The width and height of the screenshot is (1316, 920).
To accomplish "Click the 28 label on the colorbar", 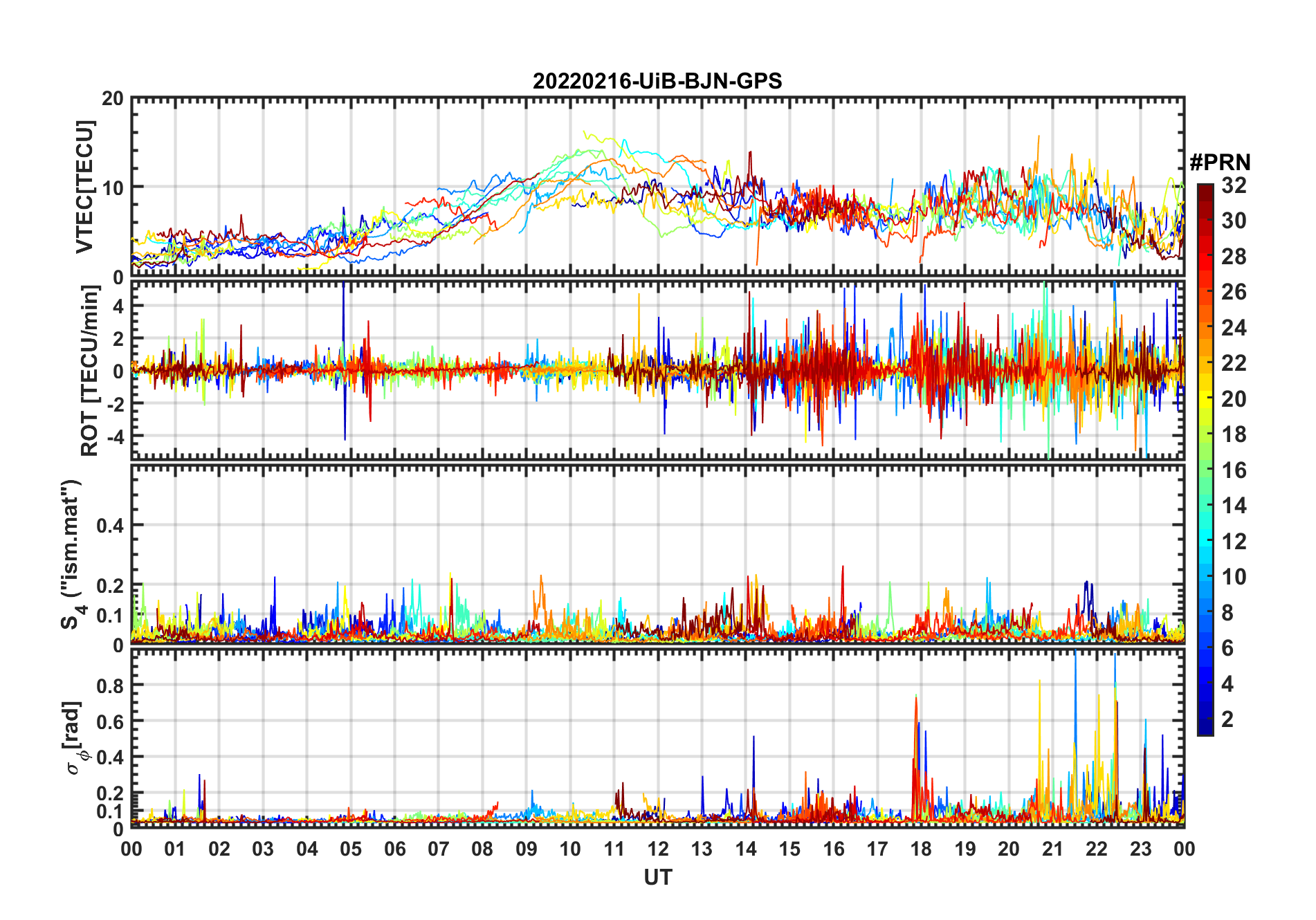I will pyautogui.click(x=1234, y=257).
